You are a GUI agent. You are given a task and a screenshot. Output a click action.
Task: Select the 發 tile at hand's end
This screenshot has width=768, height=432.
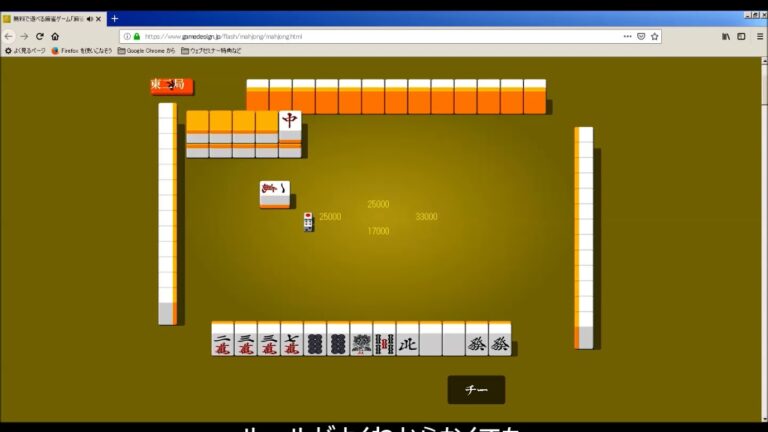(500, 339)
